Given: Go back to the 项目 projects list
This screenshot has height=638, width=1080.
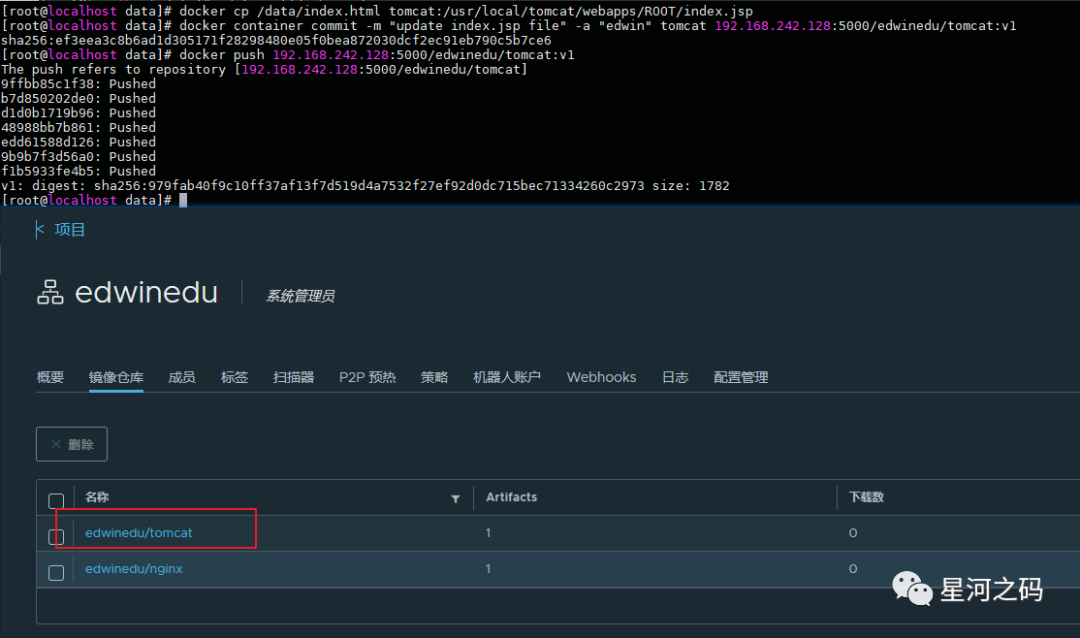Looking at the screenshot, I should coord(70,229).
